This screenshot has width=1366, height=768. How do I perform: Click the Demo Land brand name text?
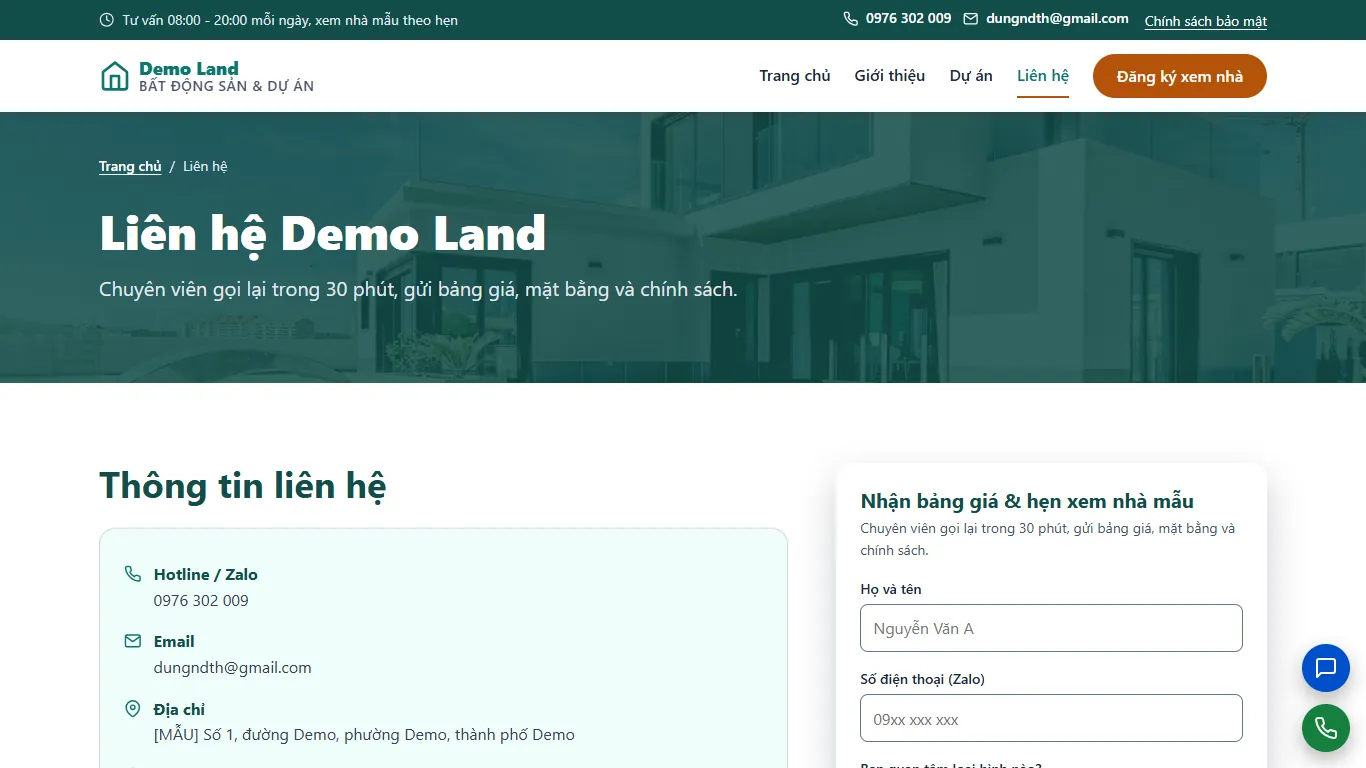point(189,68)
